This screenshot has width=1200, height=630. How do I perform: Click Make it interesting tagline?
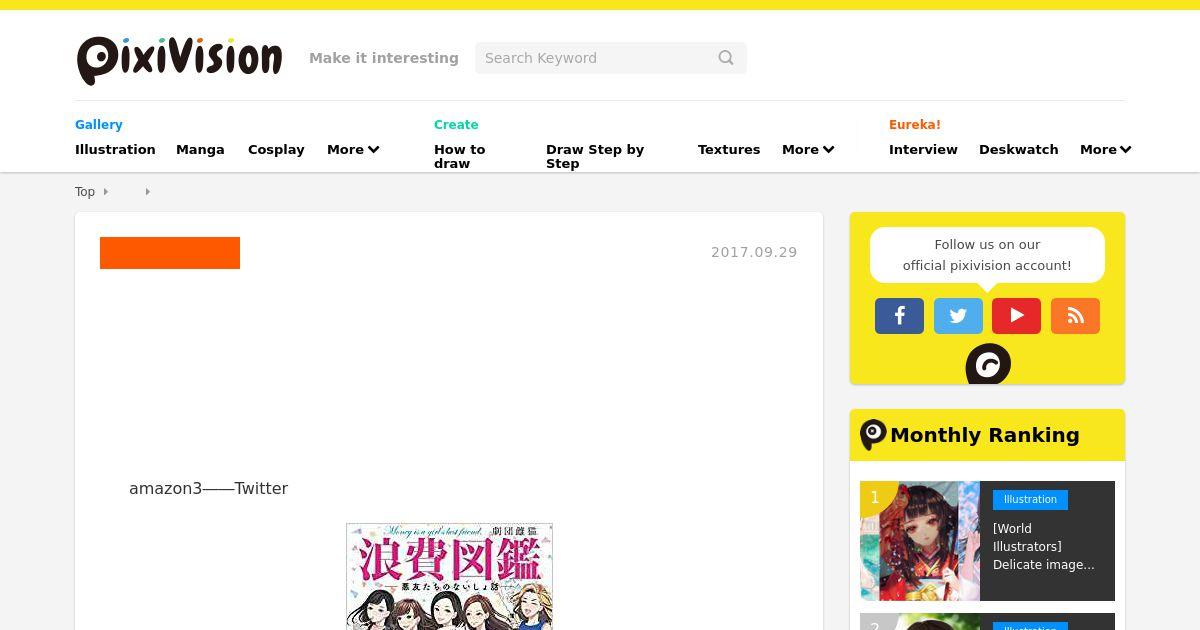pos(384,58)
